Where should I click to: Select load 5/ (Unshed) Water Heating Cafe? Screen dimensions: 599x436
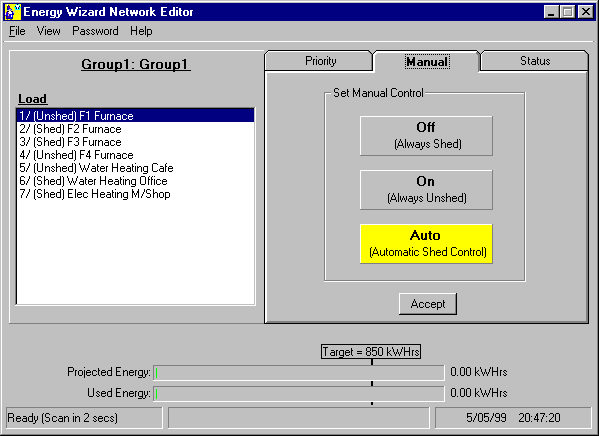(x=135, y=168)
